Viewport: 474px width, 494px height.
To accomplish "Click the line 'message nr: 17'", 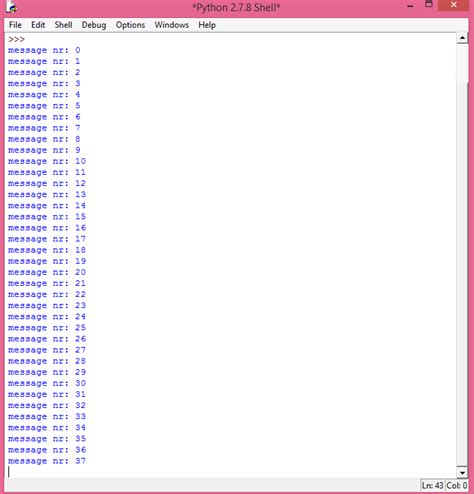I will coord(47,239).
